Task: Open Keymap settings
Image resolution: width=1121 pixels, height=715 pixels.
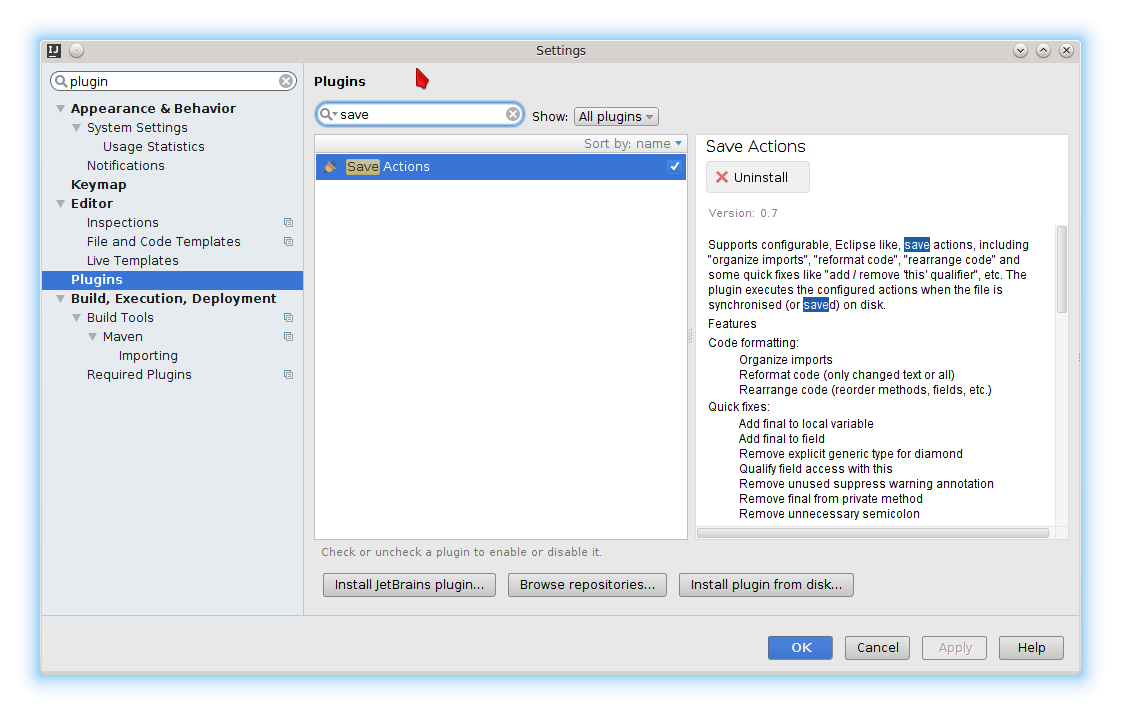Action: click(x=99, y=184)
